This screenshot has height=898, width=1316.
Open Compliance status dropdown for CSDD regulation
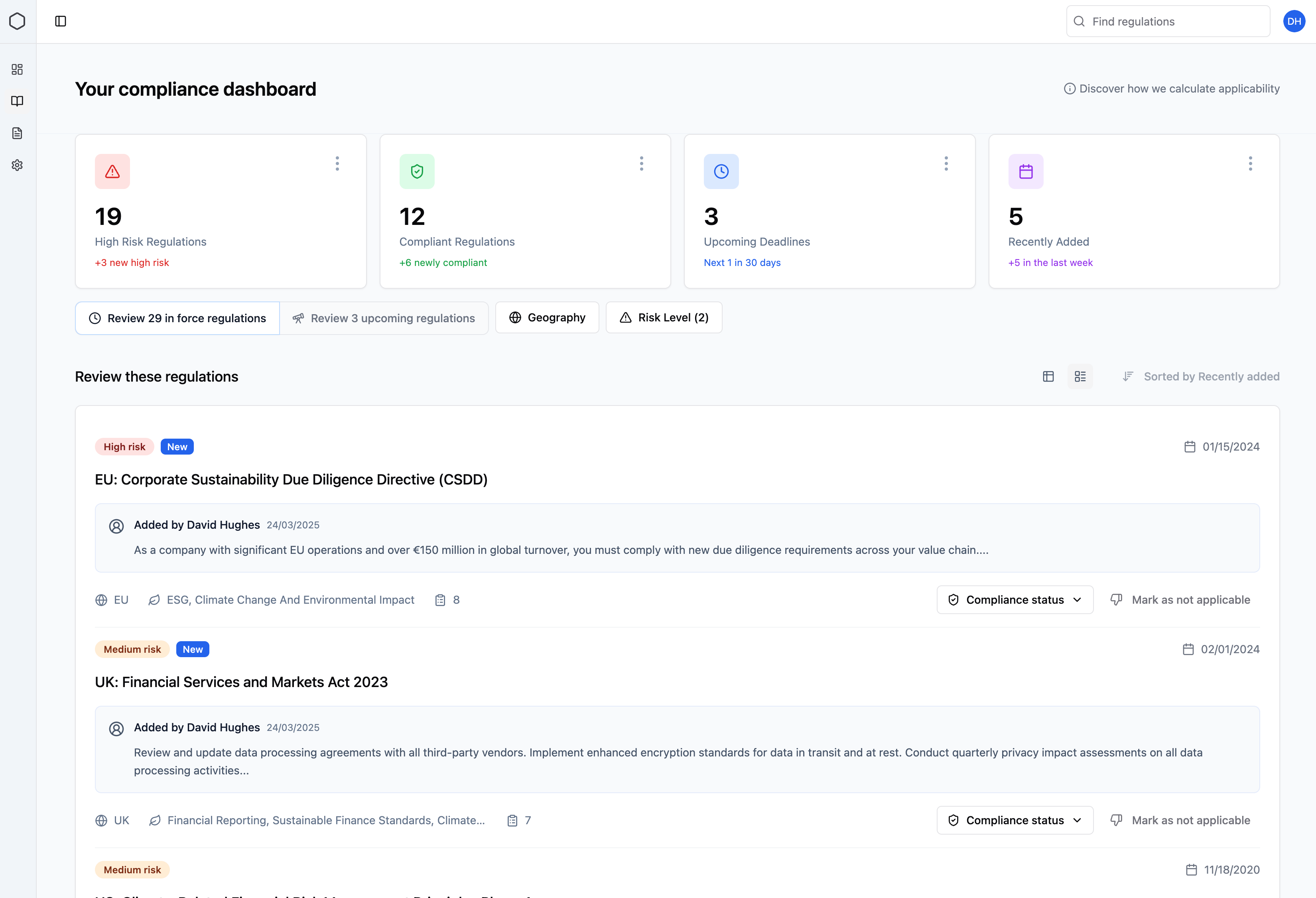coord(1014,600)
